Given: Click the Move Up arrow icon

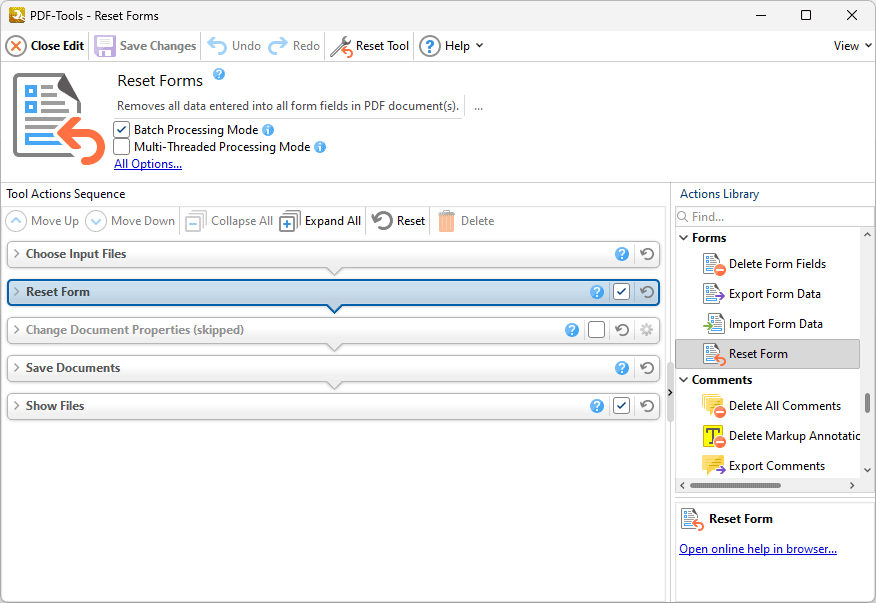Looking at the screenshot, I should pos(17,221).
